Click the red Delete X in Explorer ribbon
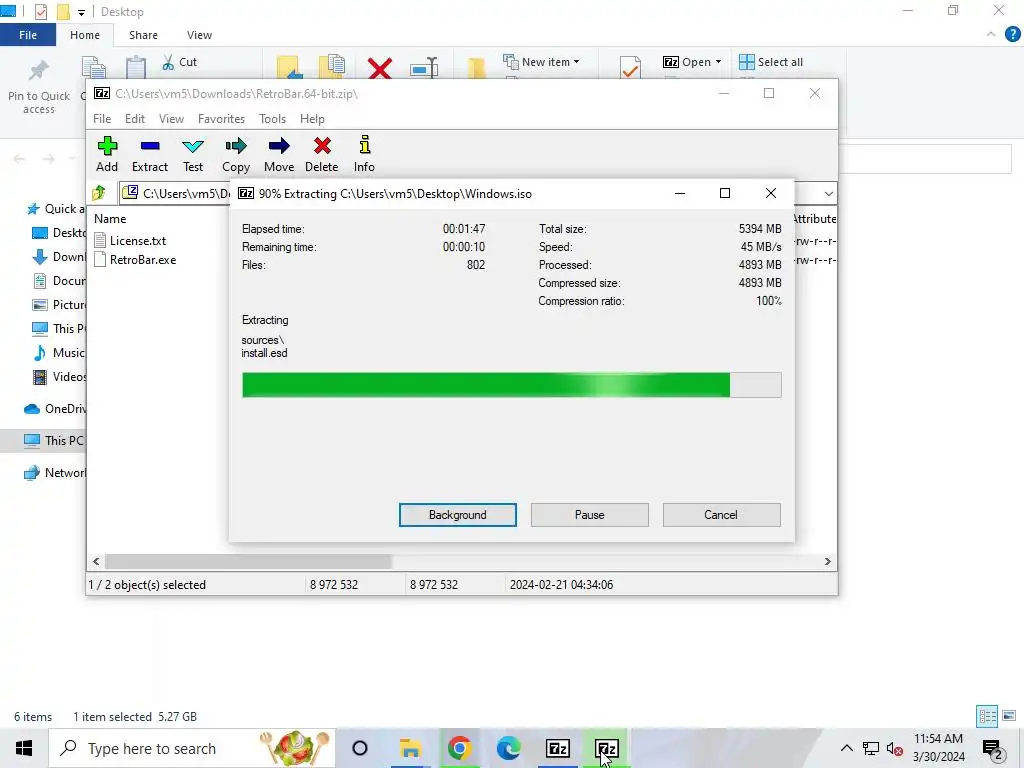 [x=379, y=67]
